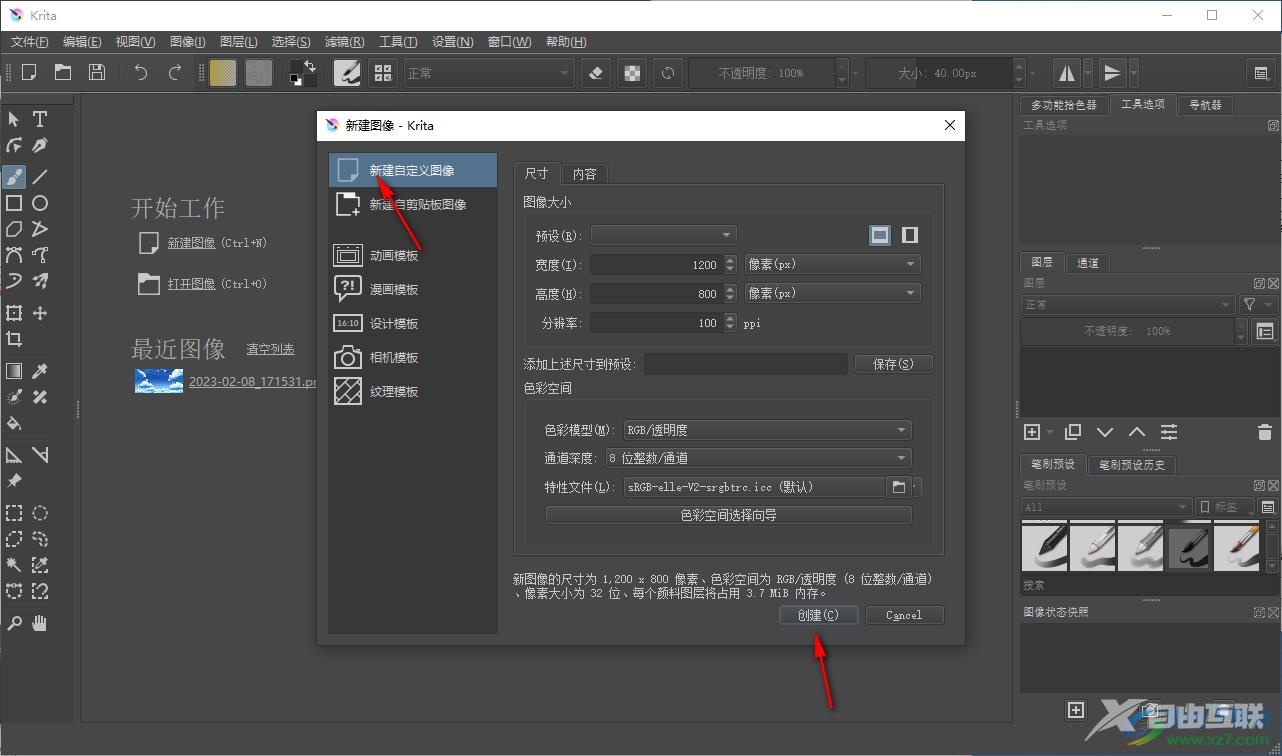Open the 特性文件 sRGB profile dropdown
The image size is (1282, 756).
pyautogui.click(x=754, y=486)
